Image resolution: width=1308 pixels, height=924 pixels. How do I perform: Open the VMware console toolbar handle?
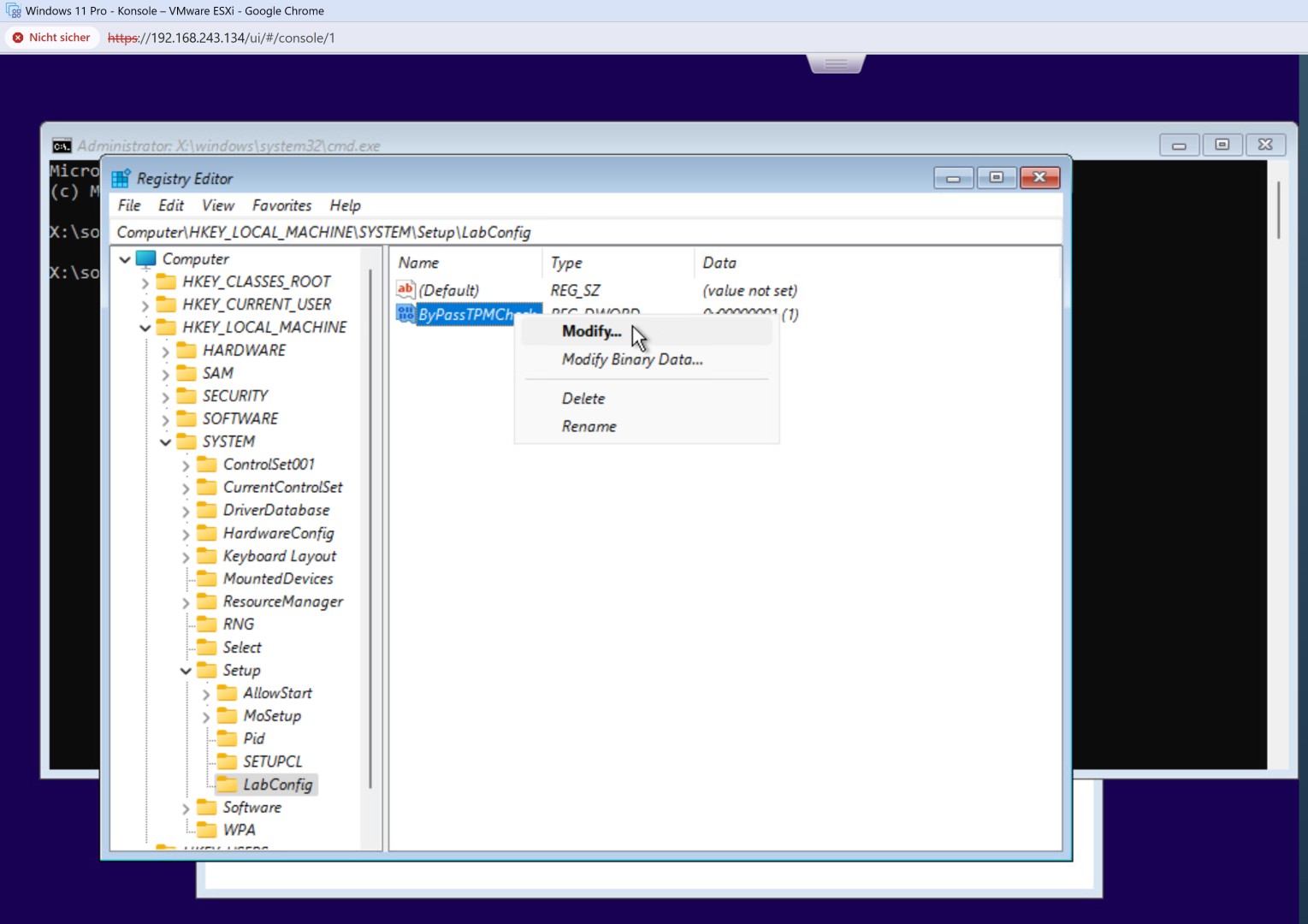point(837,64)
